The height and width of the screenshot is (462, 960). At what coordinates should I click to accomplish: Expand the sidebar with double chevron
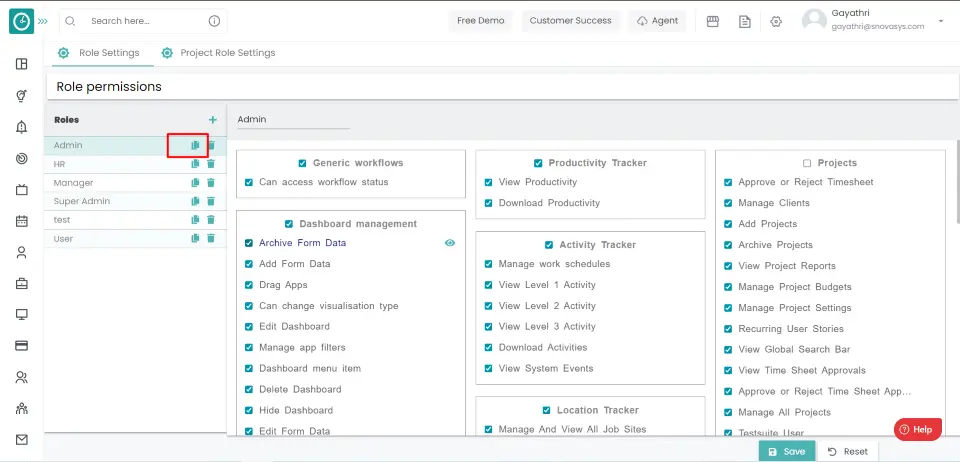43,21
